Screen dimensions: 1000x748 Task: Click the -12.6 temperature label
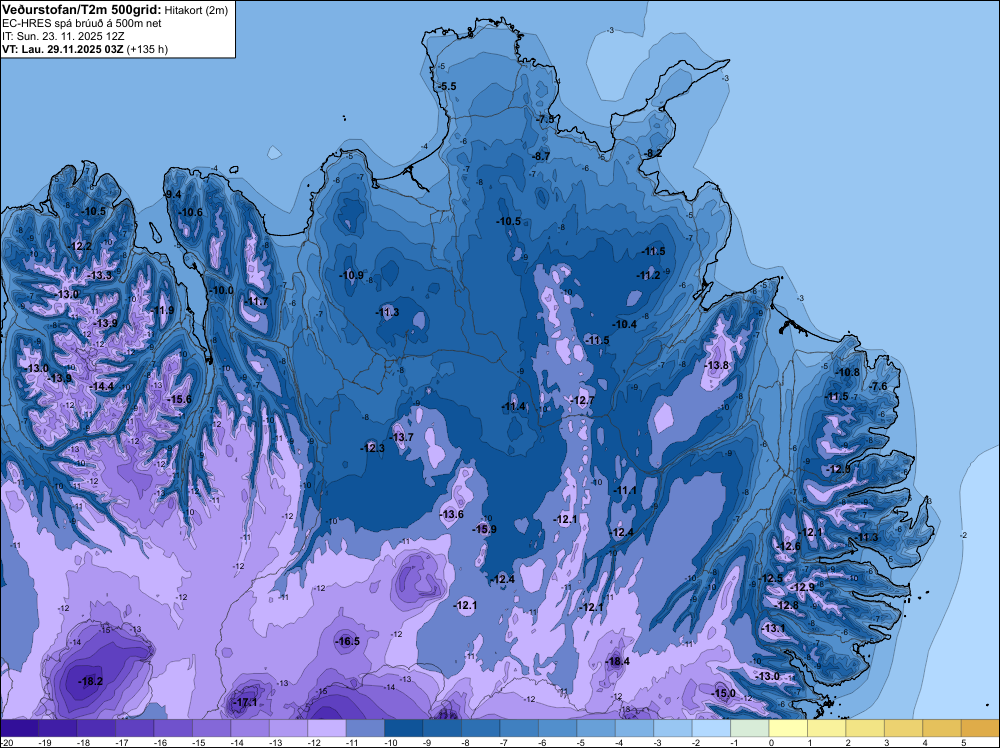[788, 546]
